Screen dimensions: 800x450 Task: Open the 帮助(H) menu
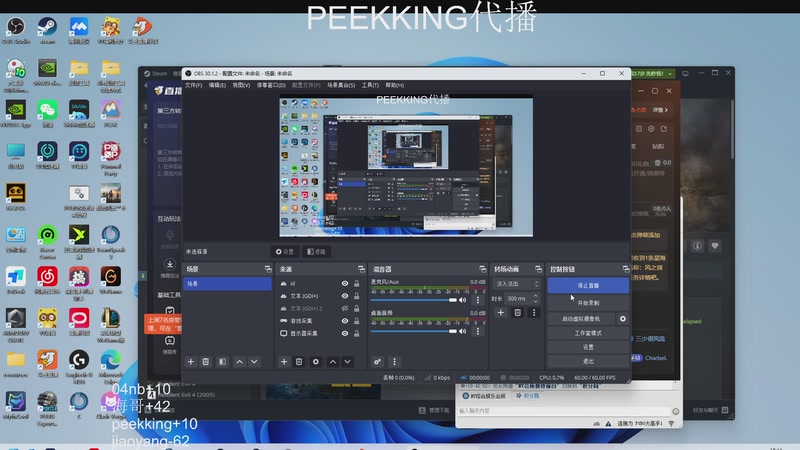[x=394, y=85]
